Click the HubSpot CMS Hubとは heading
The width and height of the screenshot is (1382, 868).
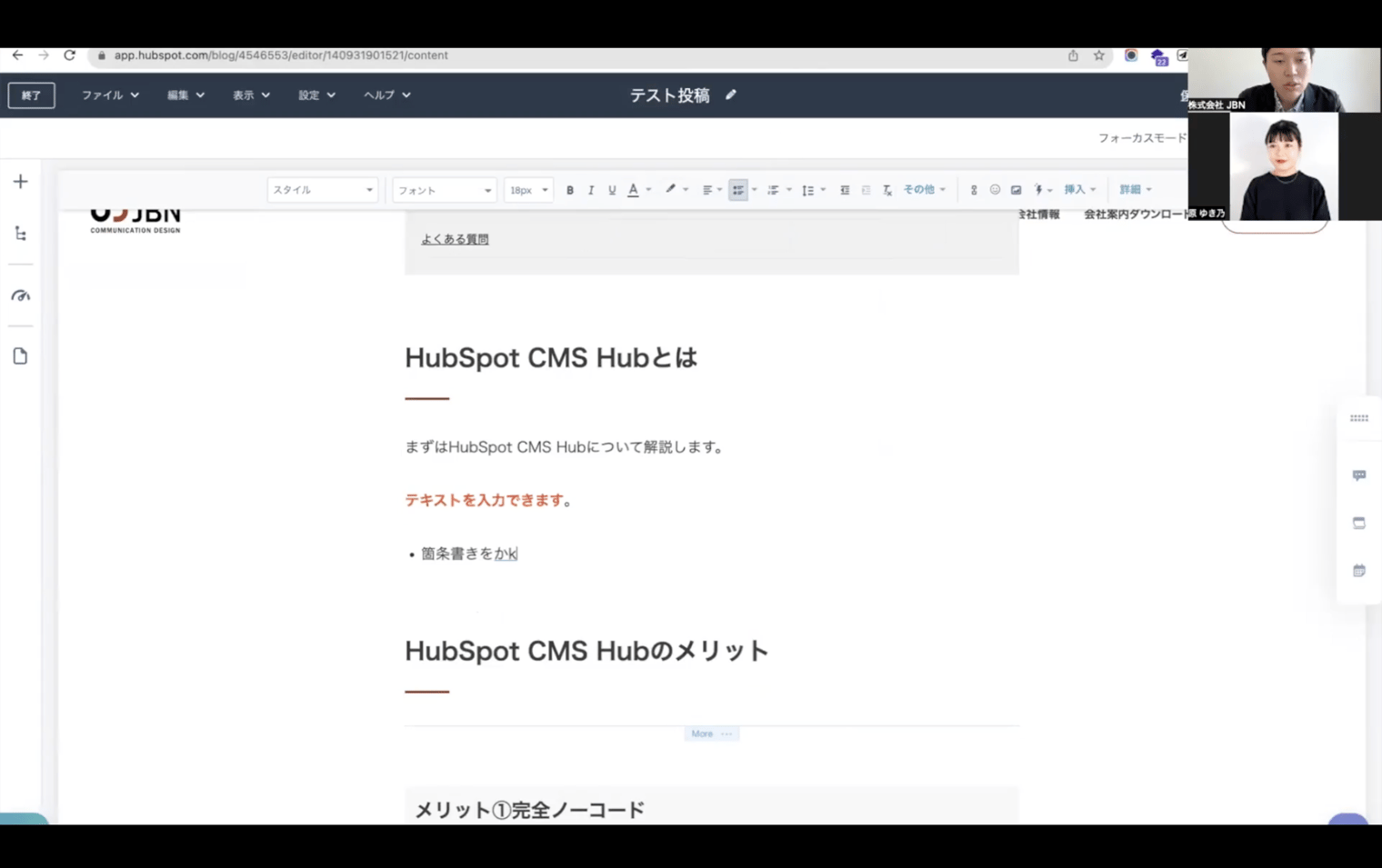(x=551, y=357)
